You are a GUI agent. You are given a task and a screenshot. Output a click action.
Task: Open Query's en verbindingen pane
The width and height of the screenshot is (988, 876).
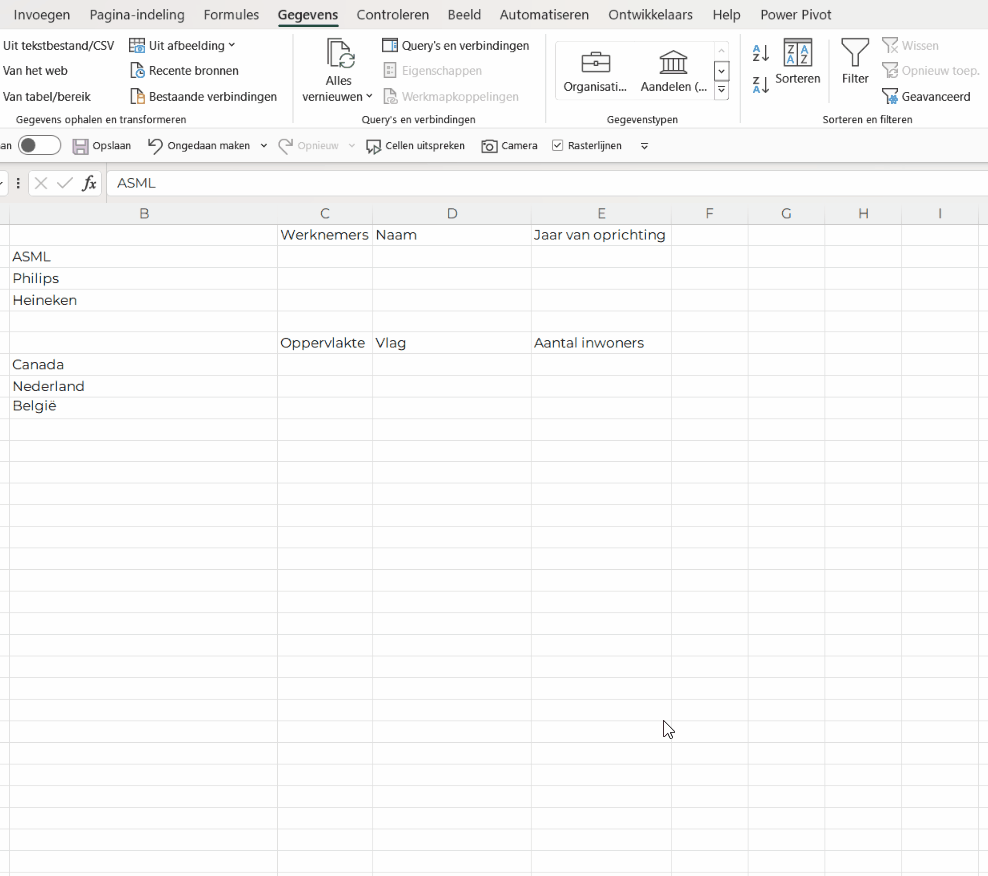(455, 46)
